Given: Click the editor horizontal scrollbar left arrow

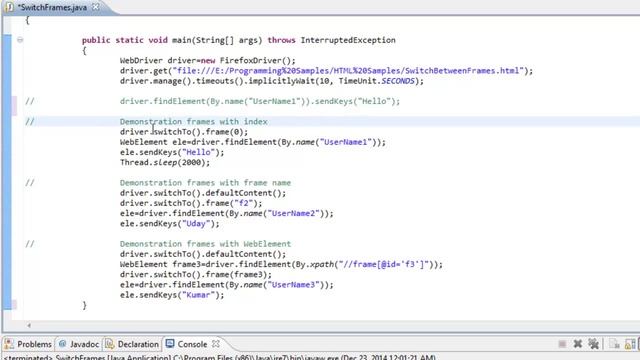Looking at the screenshot, I should tap(29, 325).
